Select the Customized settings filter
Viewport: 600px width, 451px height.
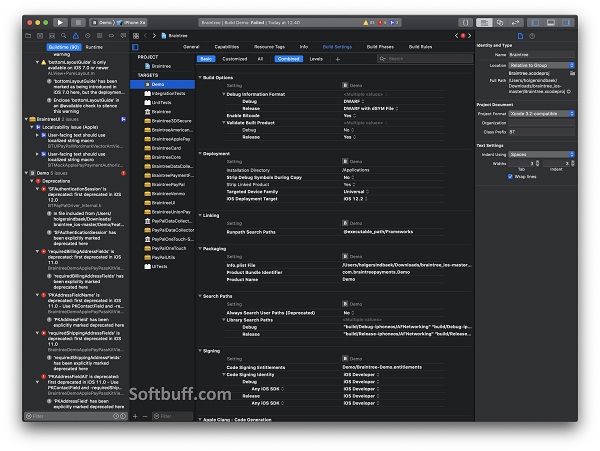[235, 59]
